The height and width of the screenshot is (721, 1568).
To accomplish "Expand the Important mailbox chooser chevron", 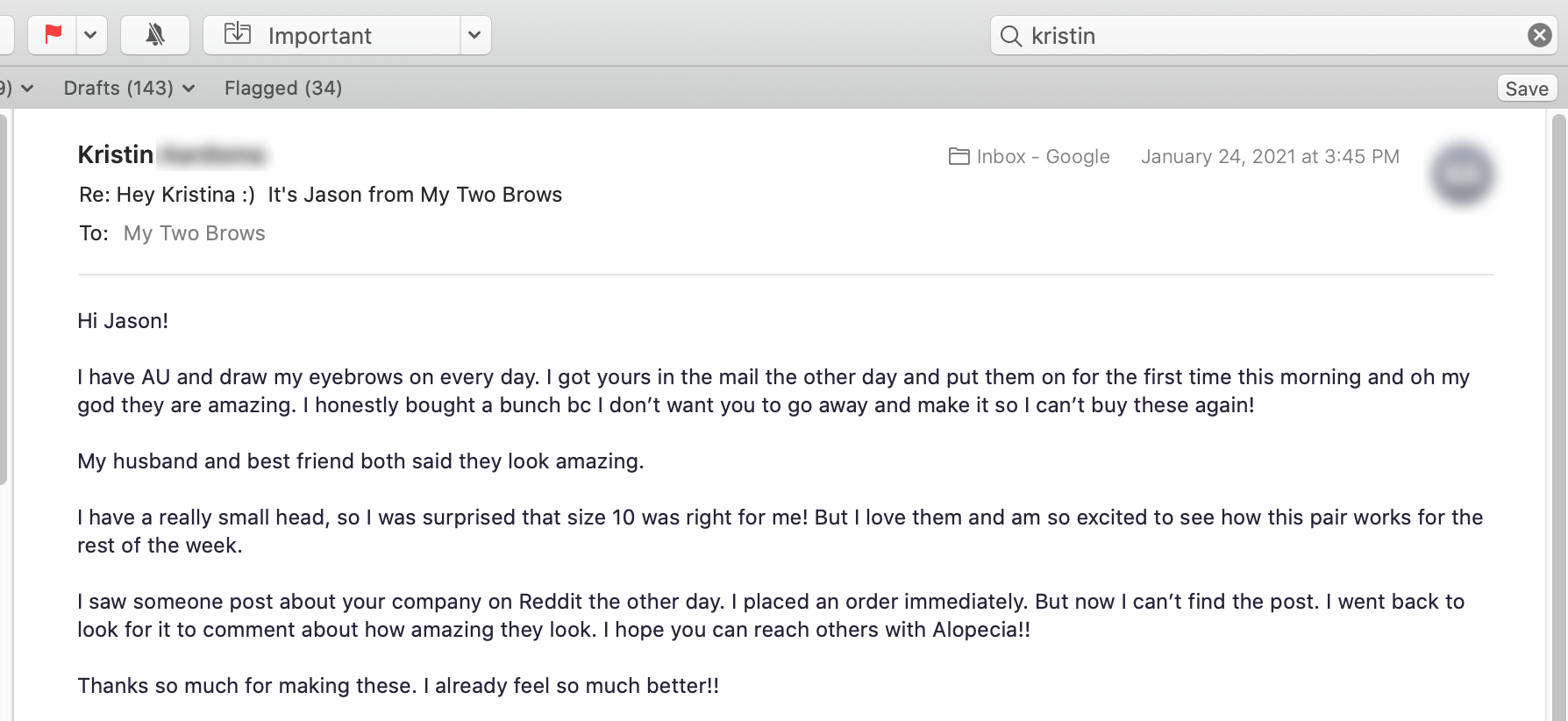I will click(x=474, y=35).
